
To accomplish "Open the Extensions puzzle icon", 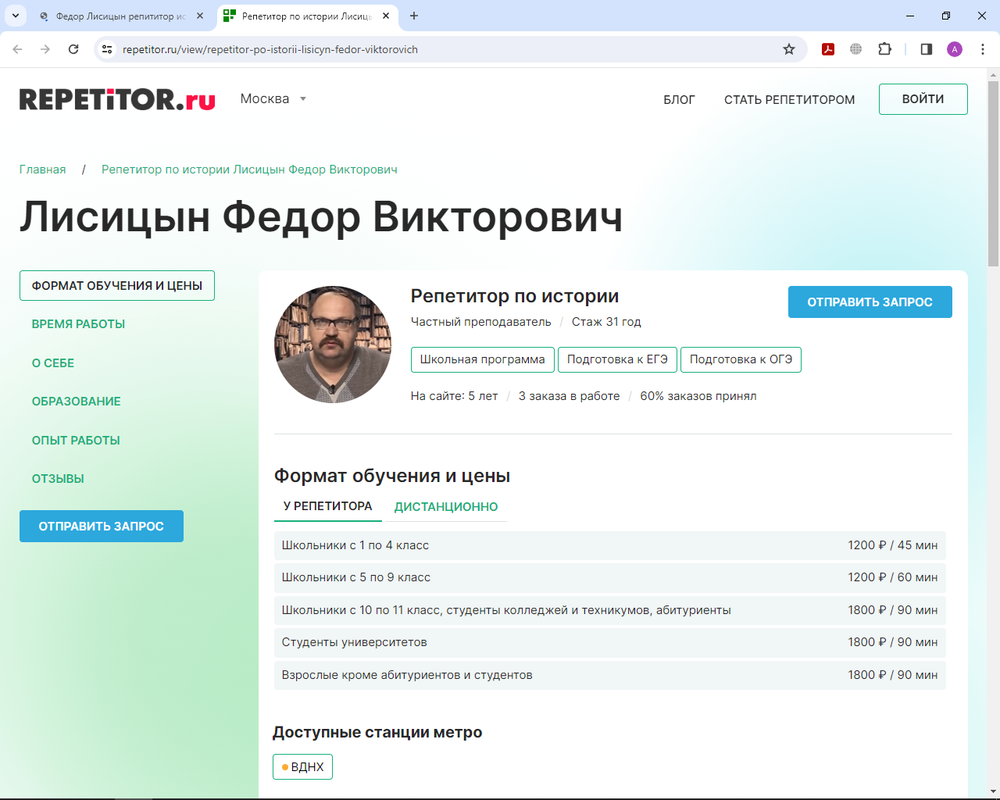I will click(885, 49).
